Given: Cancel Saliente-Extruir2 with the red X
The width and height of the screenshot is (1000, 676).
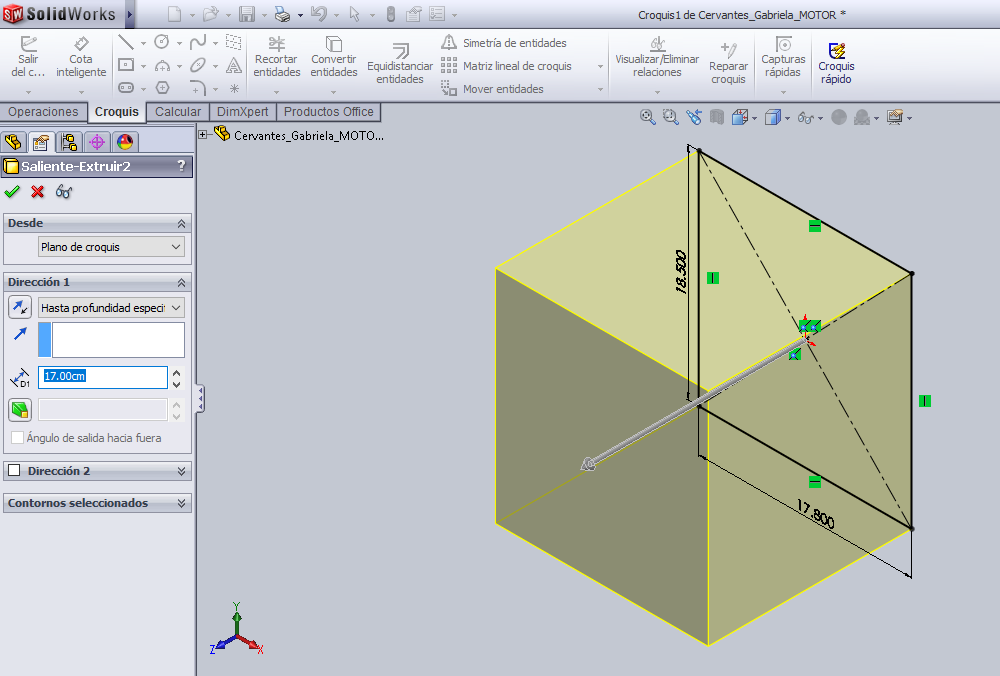Looking at the screenshot, I should [37, 191].
